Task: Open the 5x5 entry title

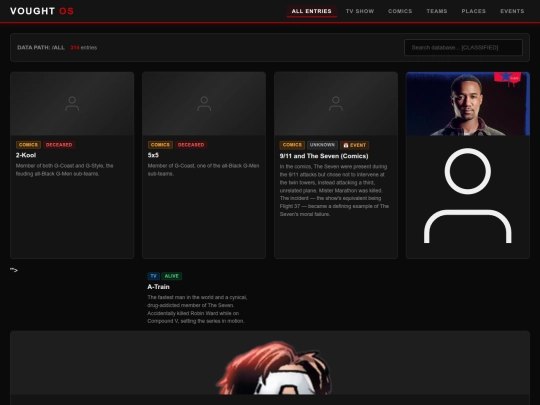Action: tap(153, 155)
